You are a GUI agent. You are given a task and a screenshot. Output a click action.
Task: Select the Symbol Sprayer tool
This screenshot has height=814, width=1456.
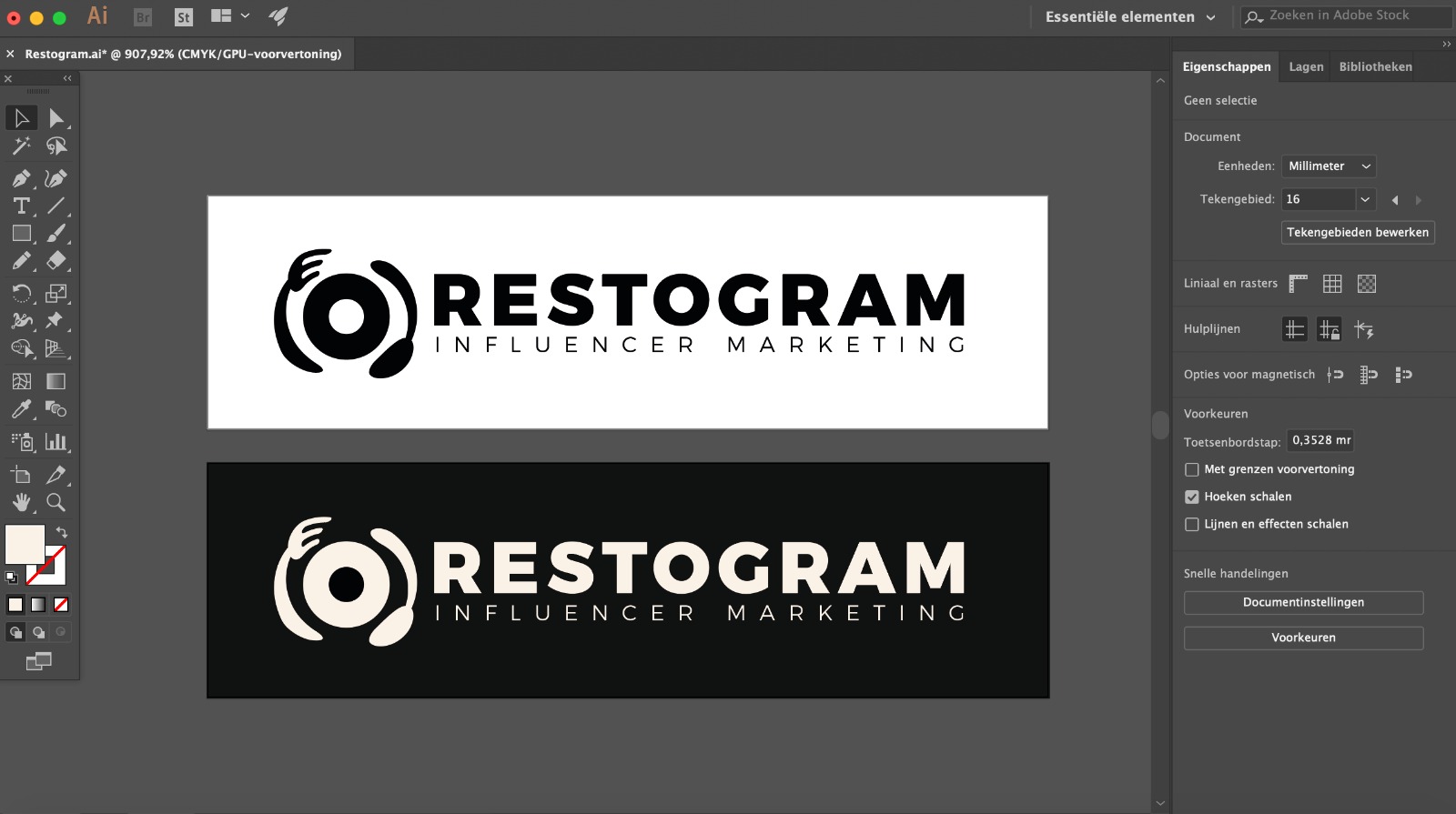(x=22, y=442)
